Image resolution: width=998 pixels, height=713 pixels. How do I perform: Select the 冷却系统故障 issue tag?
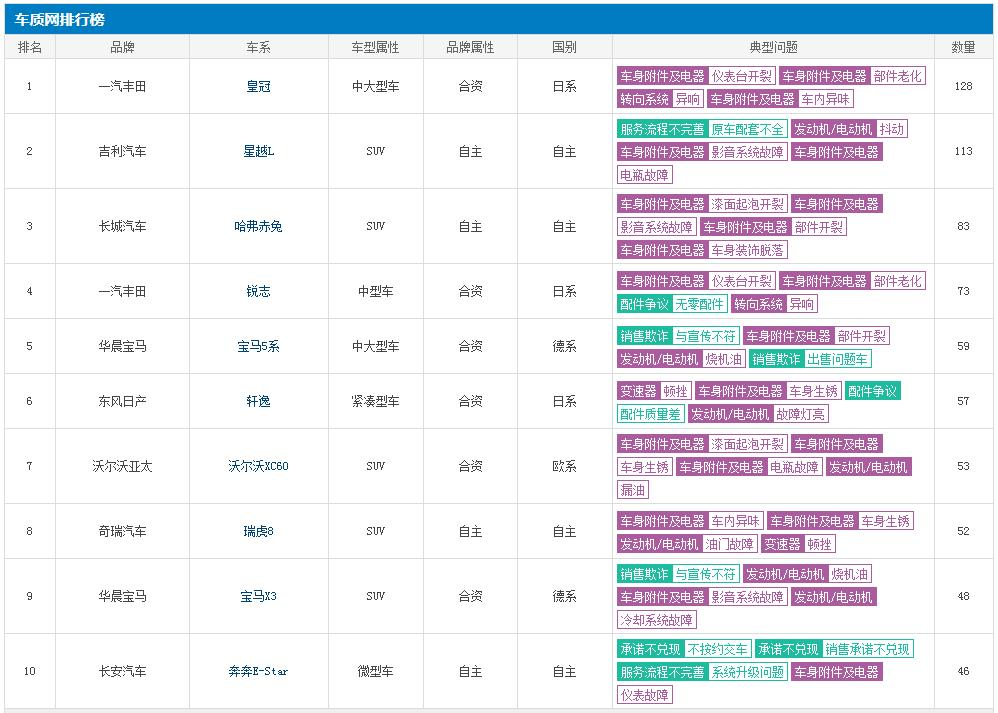coord(656,619)
